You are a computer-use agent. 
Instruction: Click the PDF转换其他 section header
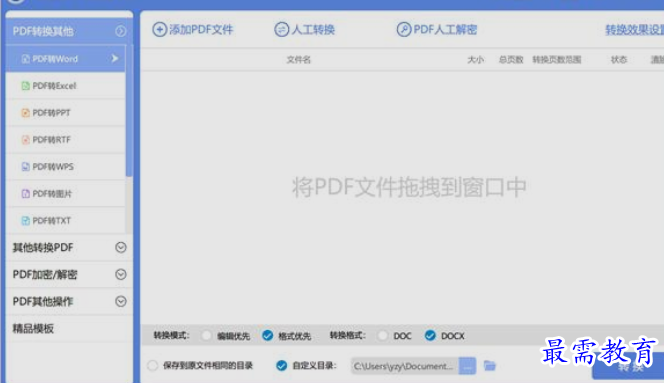(69, 31)
